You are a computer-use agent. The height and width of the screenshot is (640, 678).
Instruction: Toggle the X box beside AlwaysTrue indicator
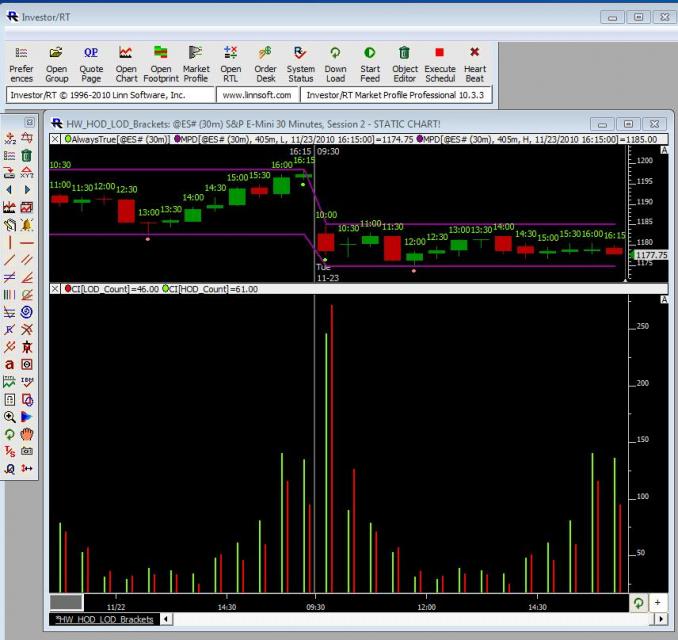(x=55, y=138)
